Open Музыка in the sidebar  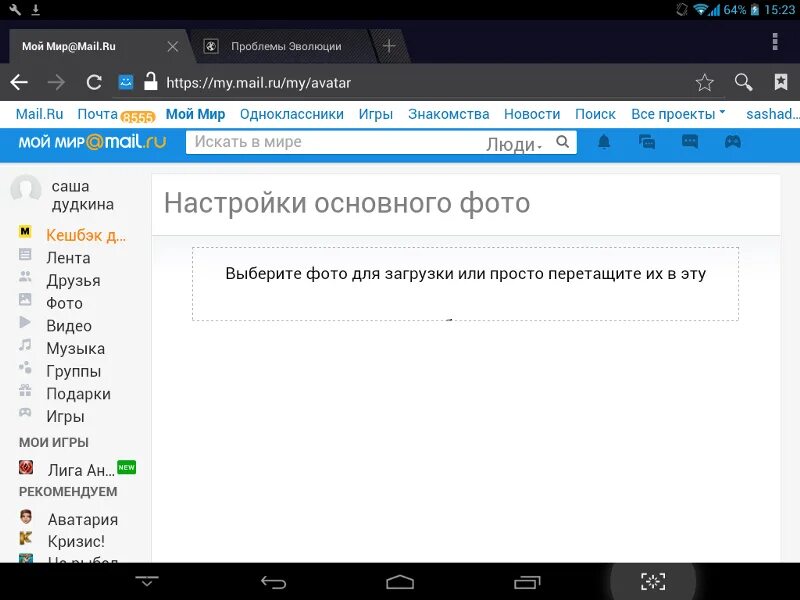coord(76,348)
